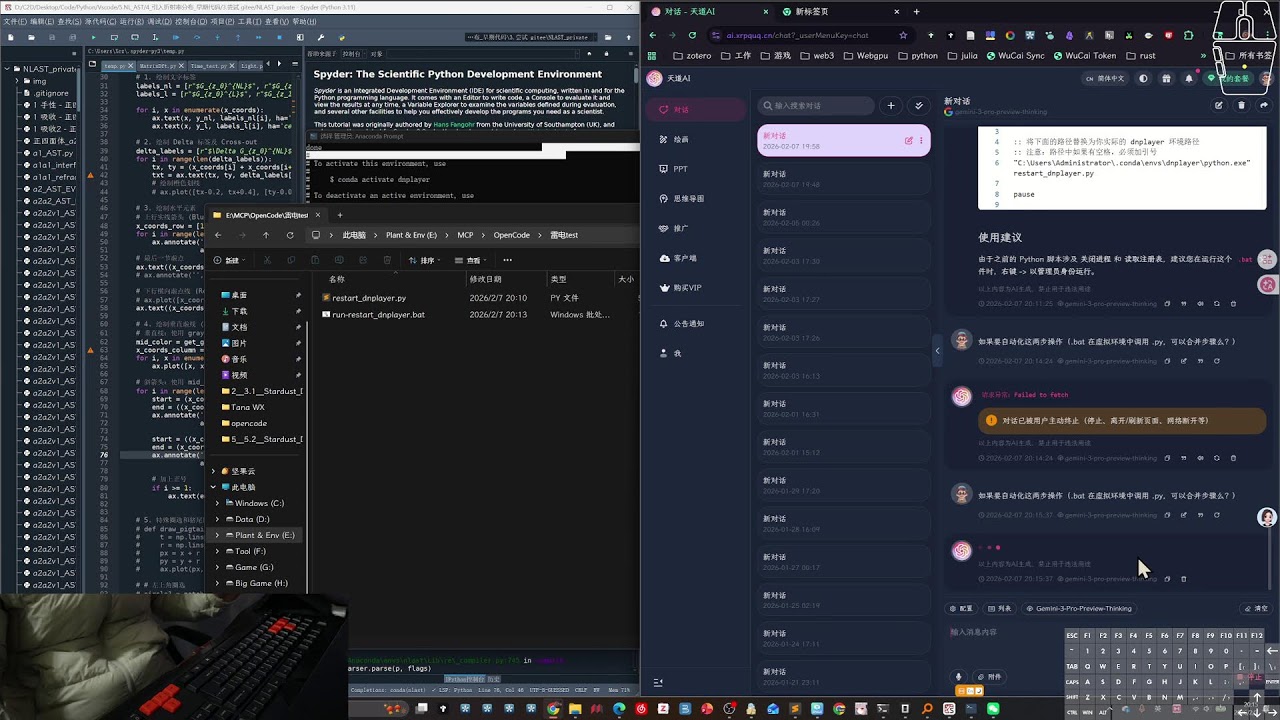Select the 对话 chat item in TiandaoAI sidebar

click(x=695, y=109)
